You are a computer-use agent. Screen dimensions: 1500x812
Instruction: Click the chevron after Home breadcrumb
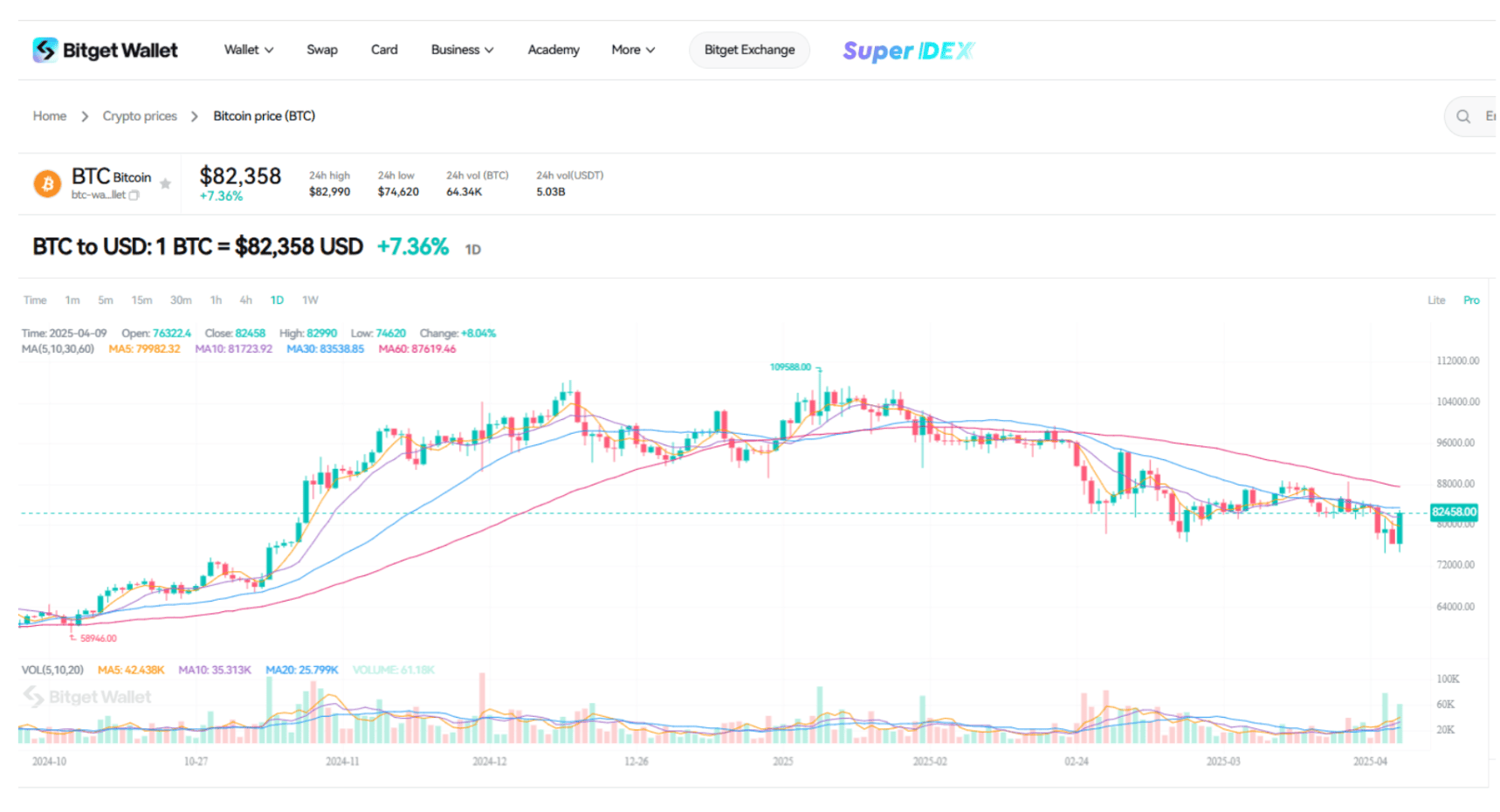85,116
